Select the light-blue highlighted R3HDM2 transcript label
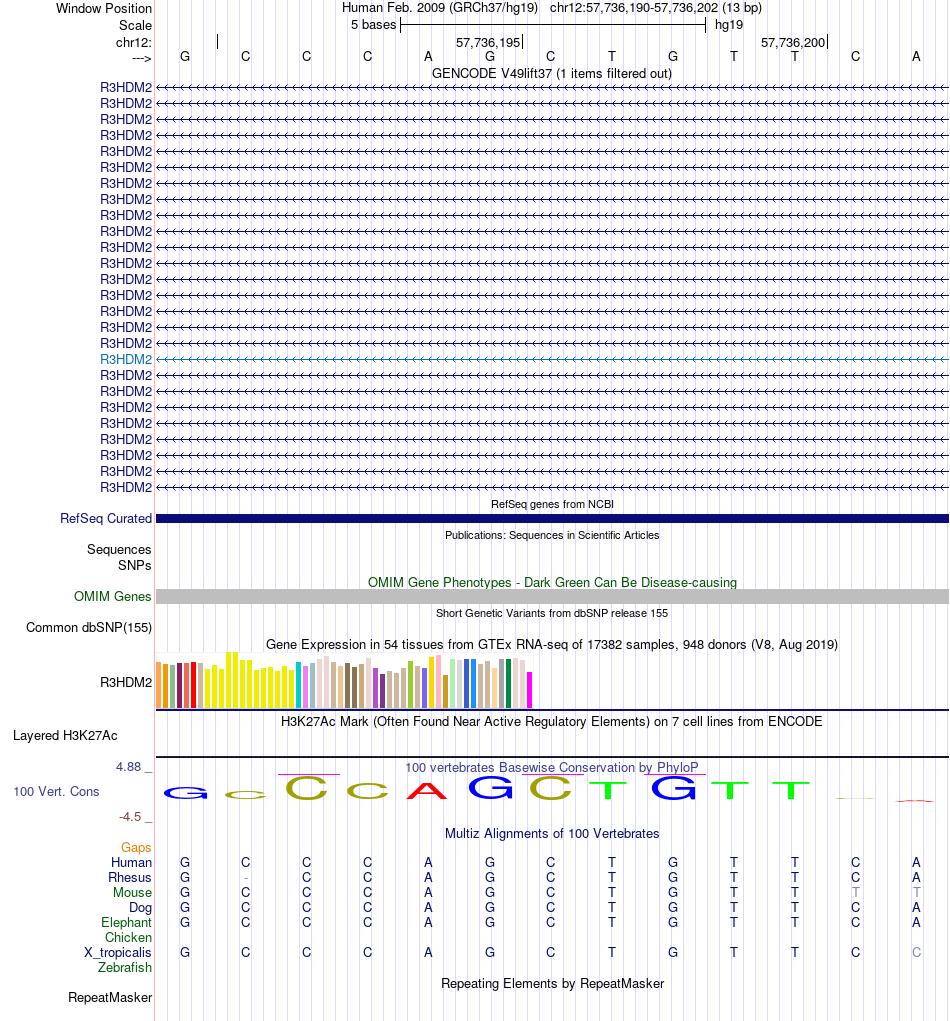The image size is (950, 1021). pos(126,359)
